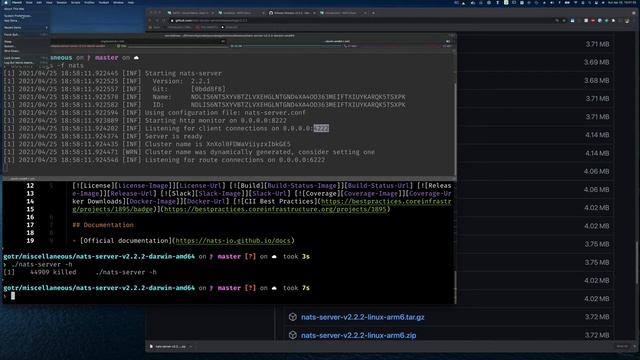Open the Apps bookmark in bookmarks bar

tap(155, 27)
